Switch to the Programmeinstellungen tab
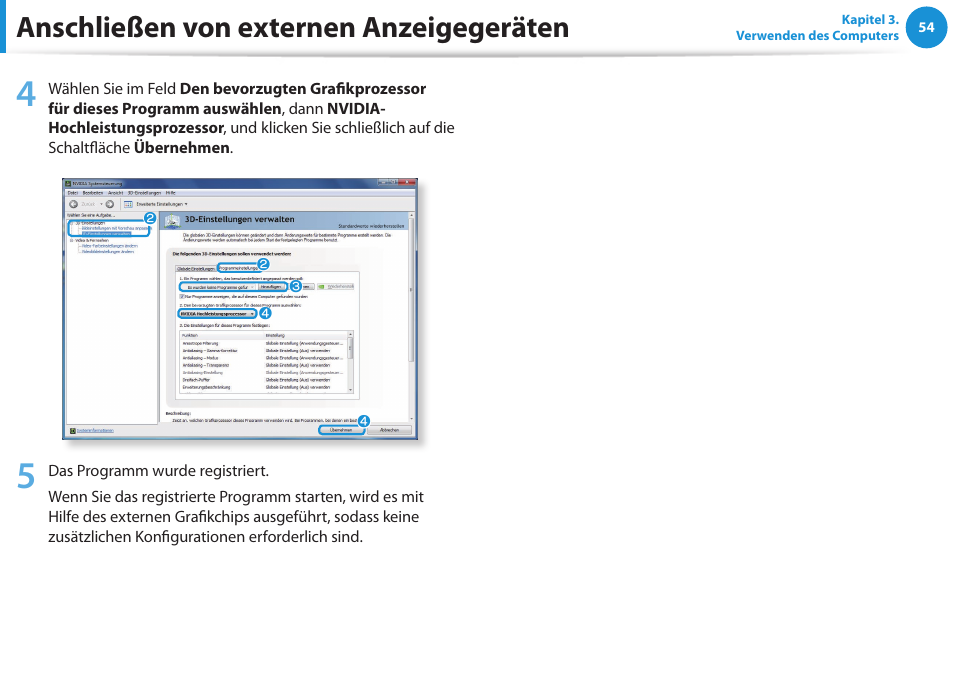This screenshot has width=954, height=677. coord(238,268)
